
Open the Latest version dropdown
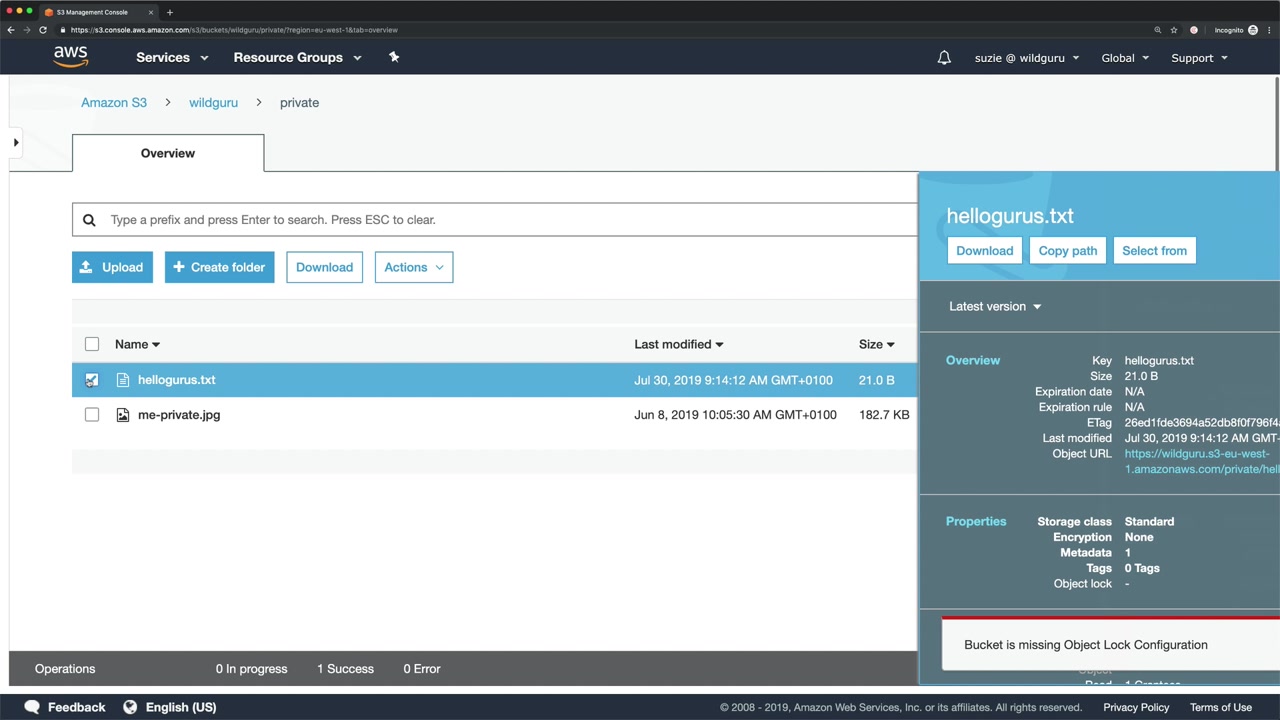point(995,306)
